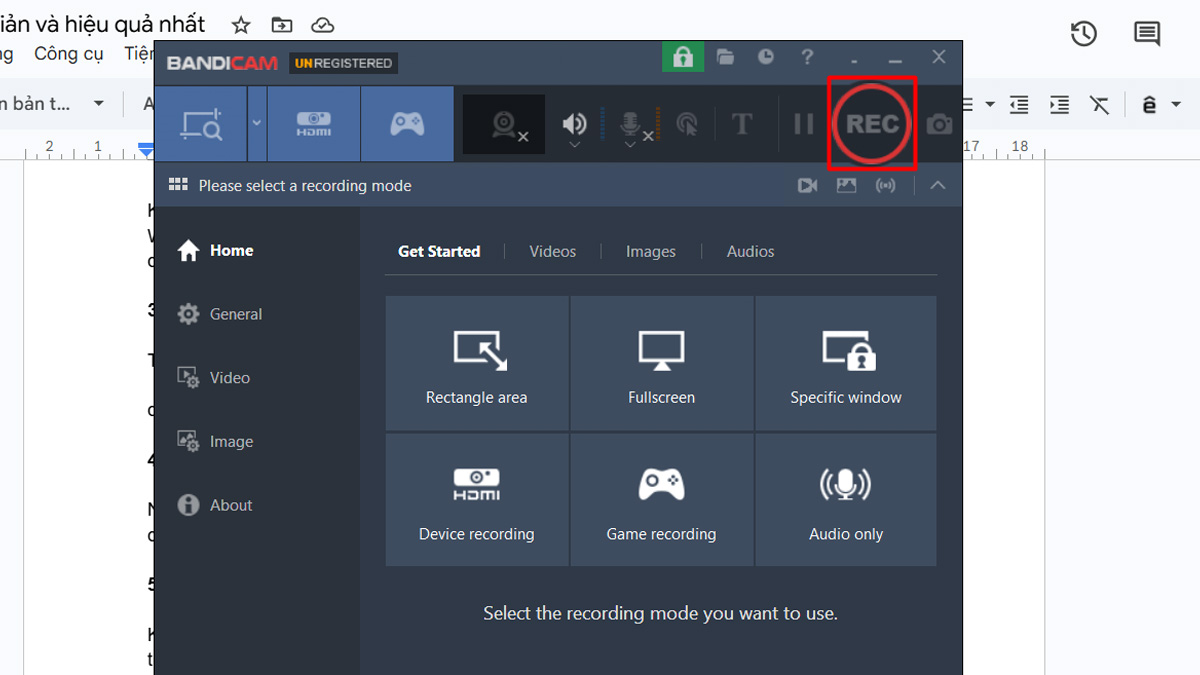Screen dimensions: 1200x675
Task: Open the scheduled recording clock icon
Action: tap(766, 57)
